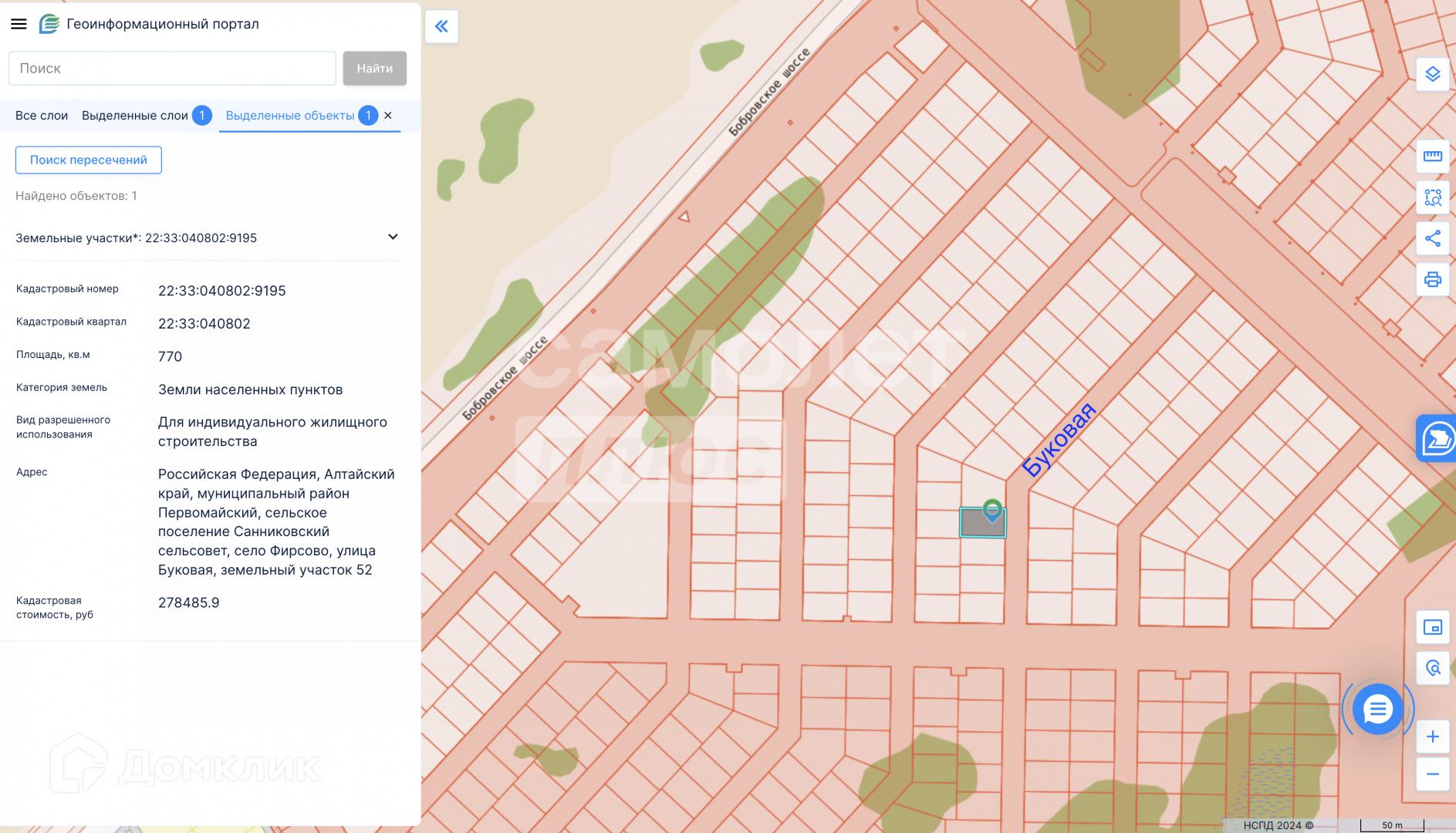Open the round chat support button

coord(1377,708)
